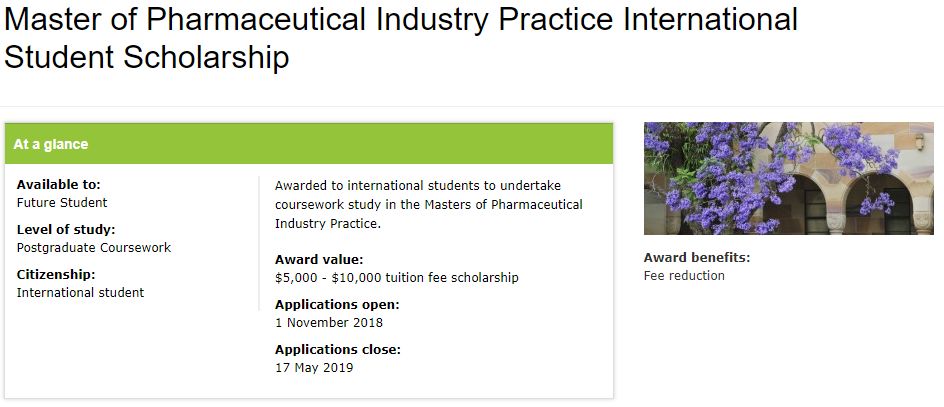Click the "Applications close:" label
944x407 pixels.
pyautogui.click(x=338, y=350)
